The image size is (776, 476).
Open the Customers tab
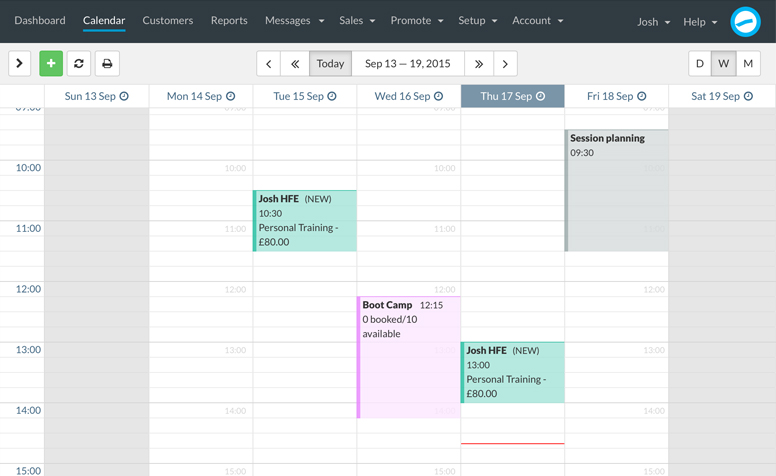[167, 21]
